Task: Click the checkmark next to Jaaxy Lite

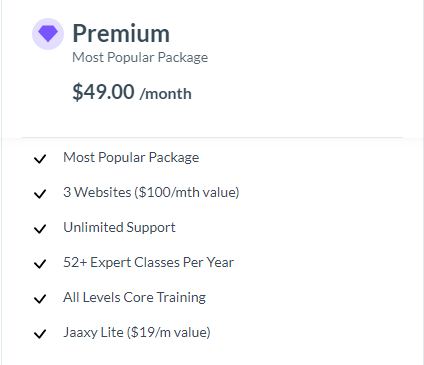Action: 40,334
